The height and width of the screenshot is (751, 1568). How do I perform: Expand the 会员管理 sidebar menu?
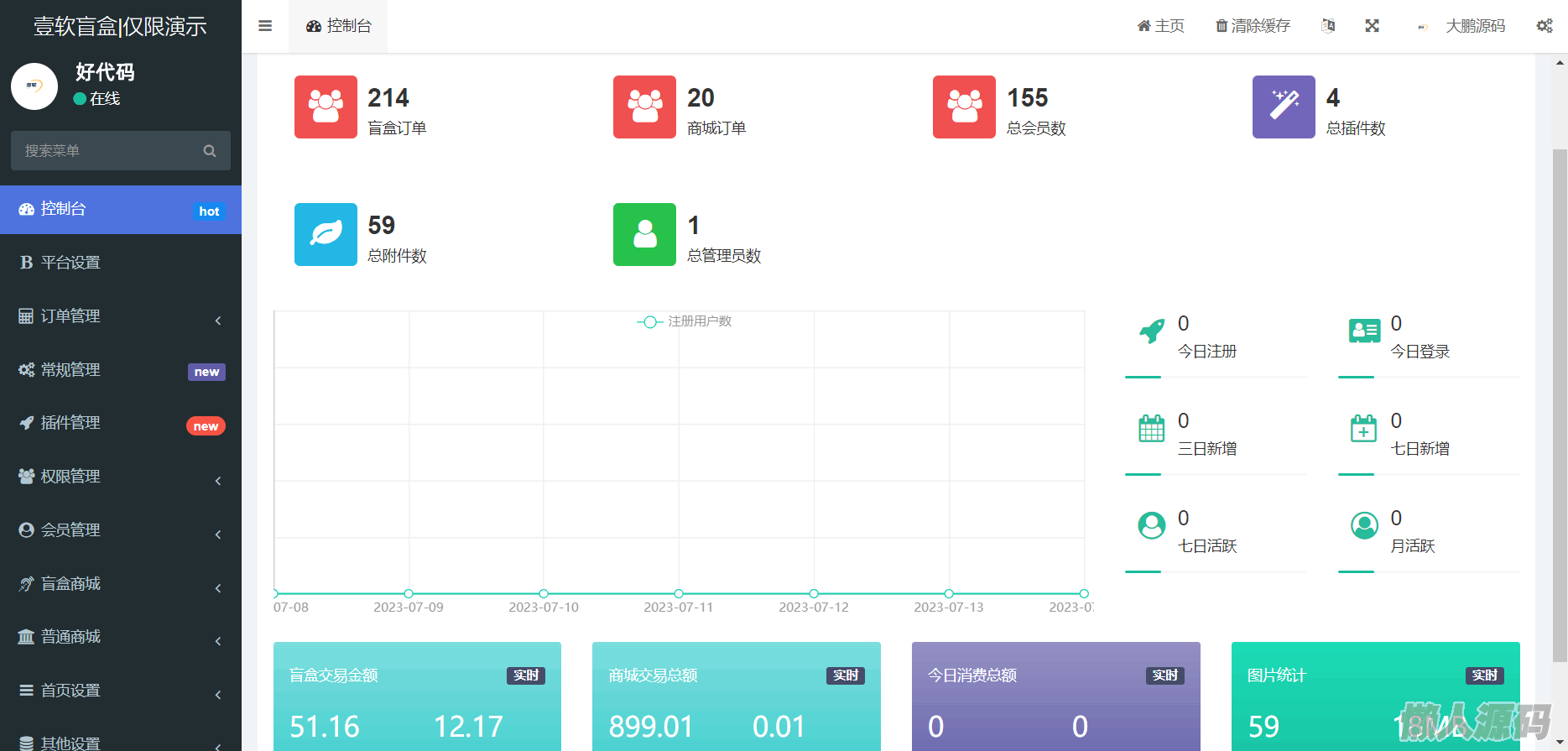point(120,530)
